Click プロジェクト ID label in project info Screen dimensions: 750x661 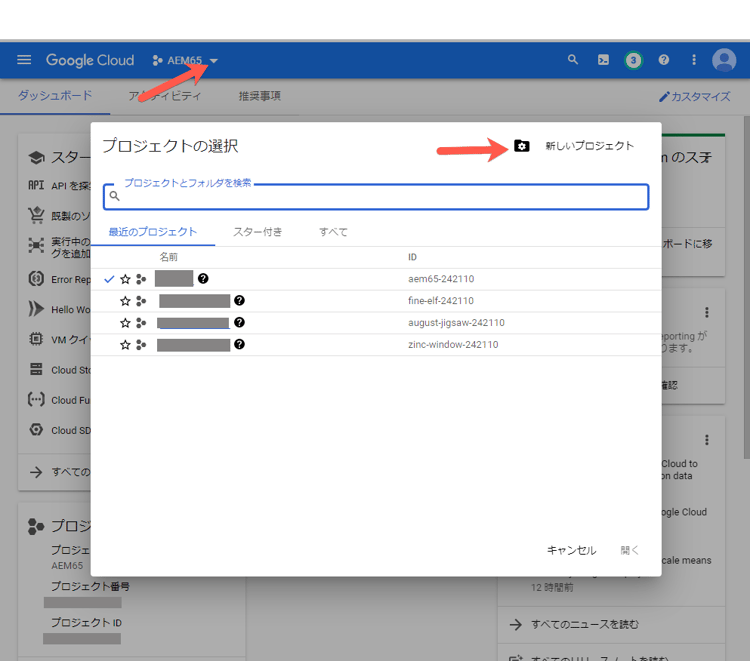[x=86, y=623]
